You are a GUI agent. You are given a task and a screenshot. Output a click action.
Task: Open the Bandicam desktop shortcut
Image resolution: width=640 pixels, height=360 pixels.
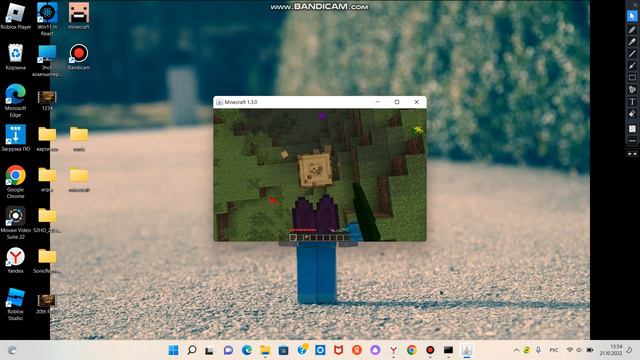pyautogui.click(x=78, y=56)
